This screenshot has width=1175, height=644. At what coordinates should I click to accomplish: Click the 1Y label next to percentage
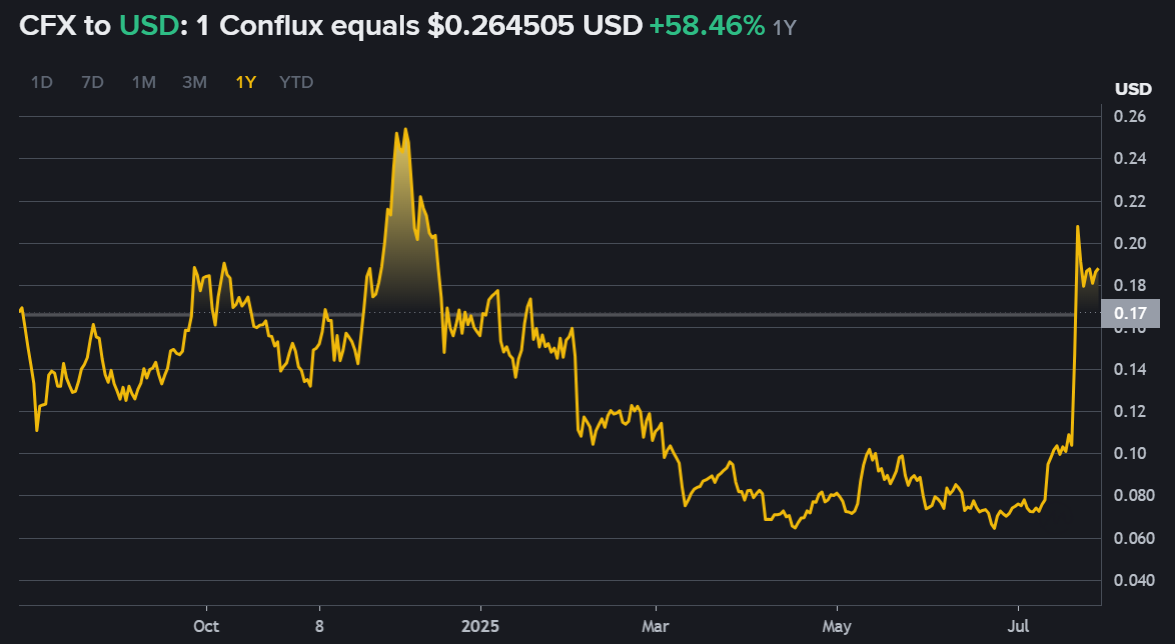click(x=784, y=28)
